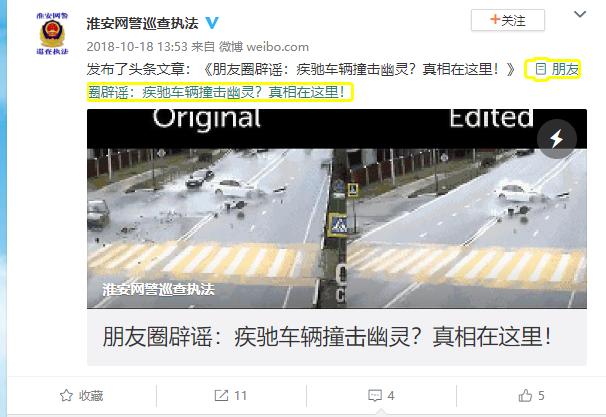Click the article document icon link
The image size is (606, 417).
click(540, 70)
